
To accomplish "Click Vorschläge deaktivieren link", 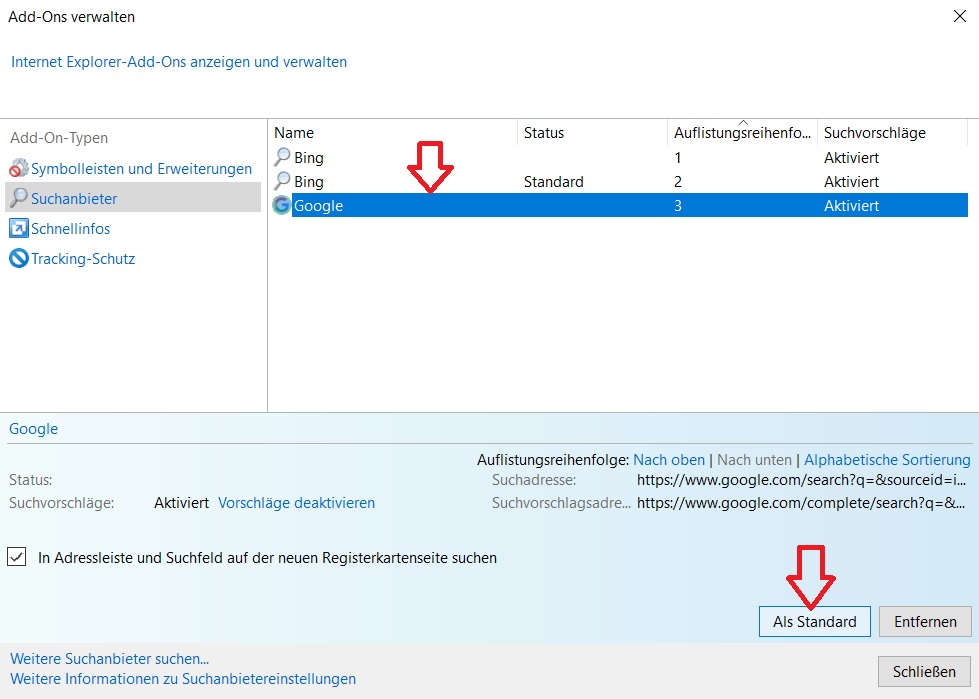I will (297, 503).
